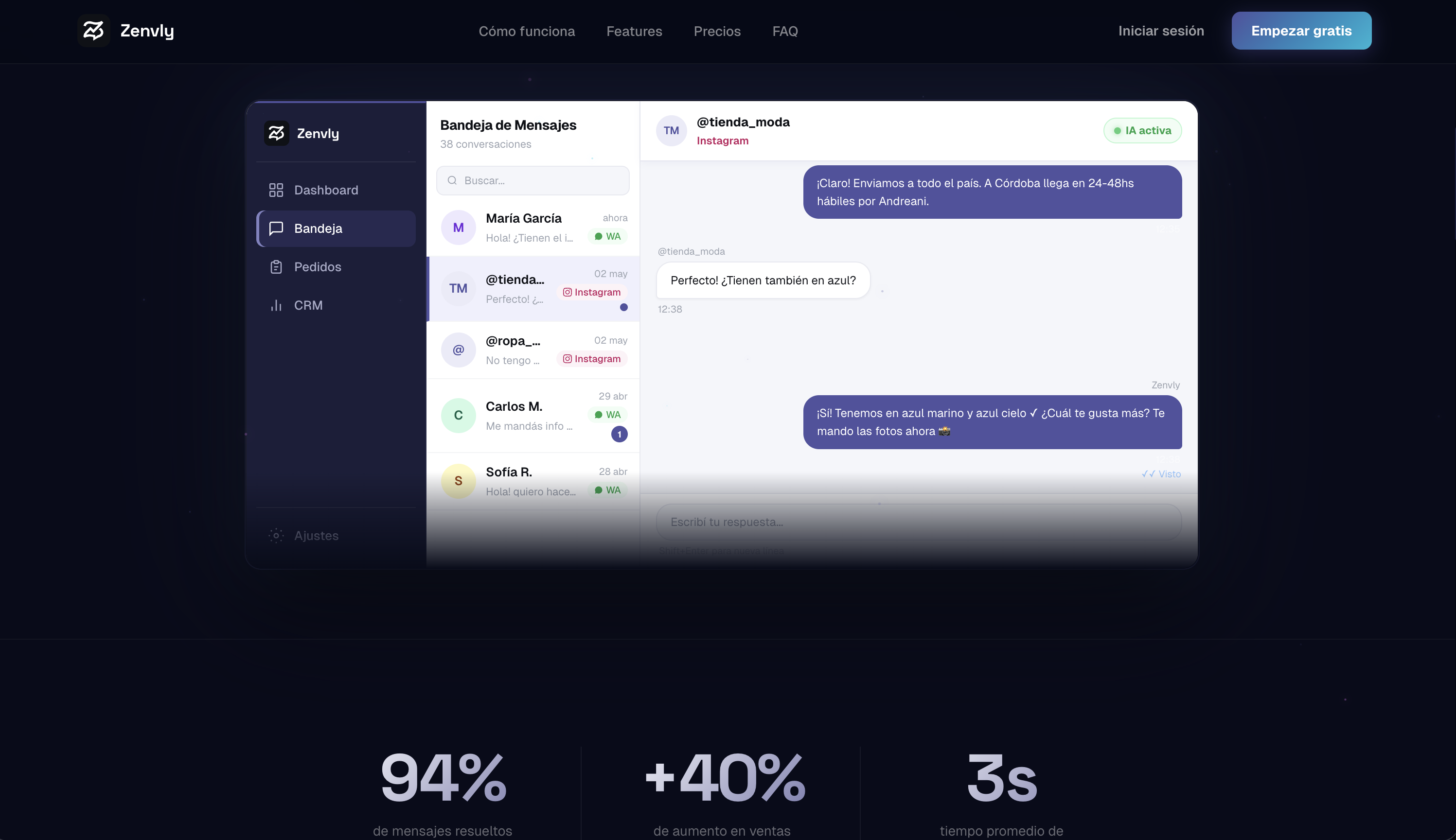This screenshot has height=840, width=1456.
Task: Click the Zenvly sender label above reply
Action: (x=1165, y=385)
